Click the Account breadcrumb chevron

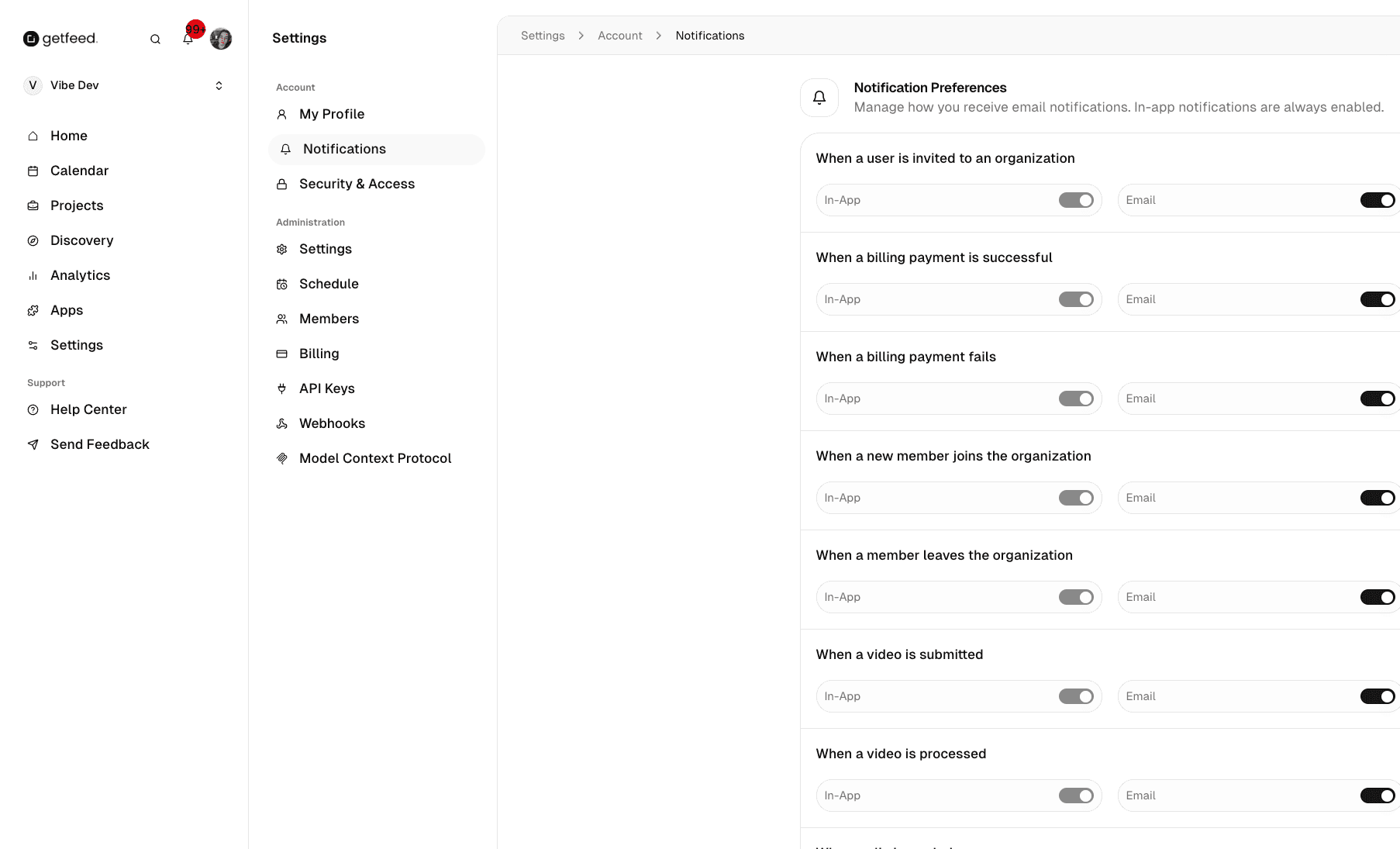[657, 35]
